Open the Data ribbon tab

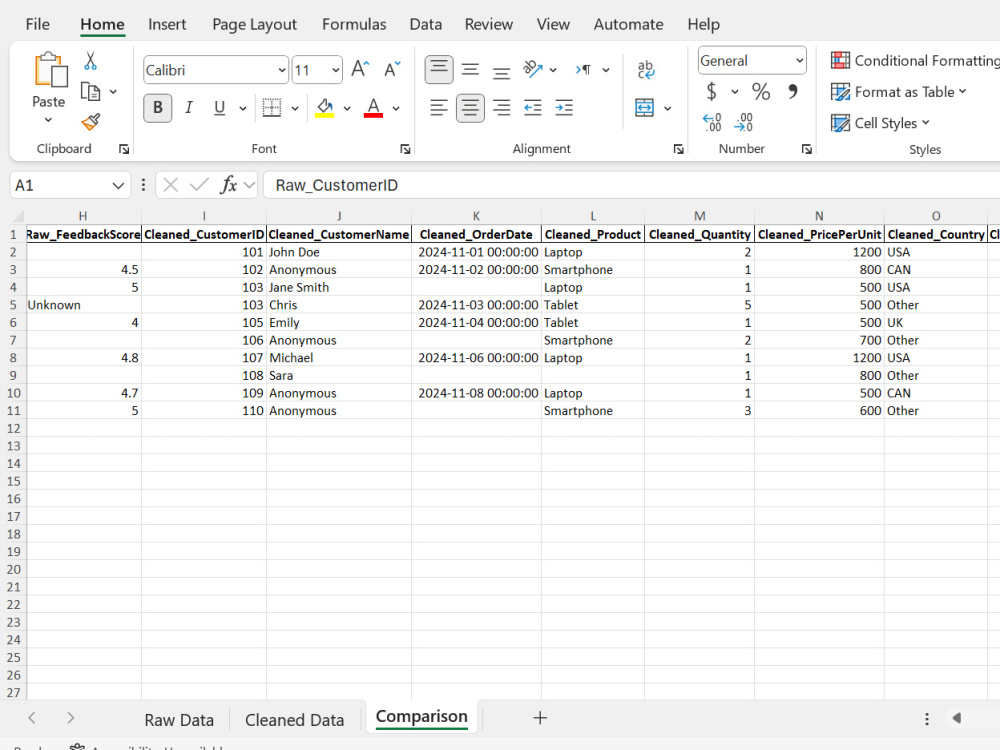(425, 24)
